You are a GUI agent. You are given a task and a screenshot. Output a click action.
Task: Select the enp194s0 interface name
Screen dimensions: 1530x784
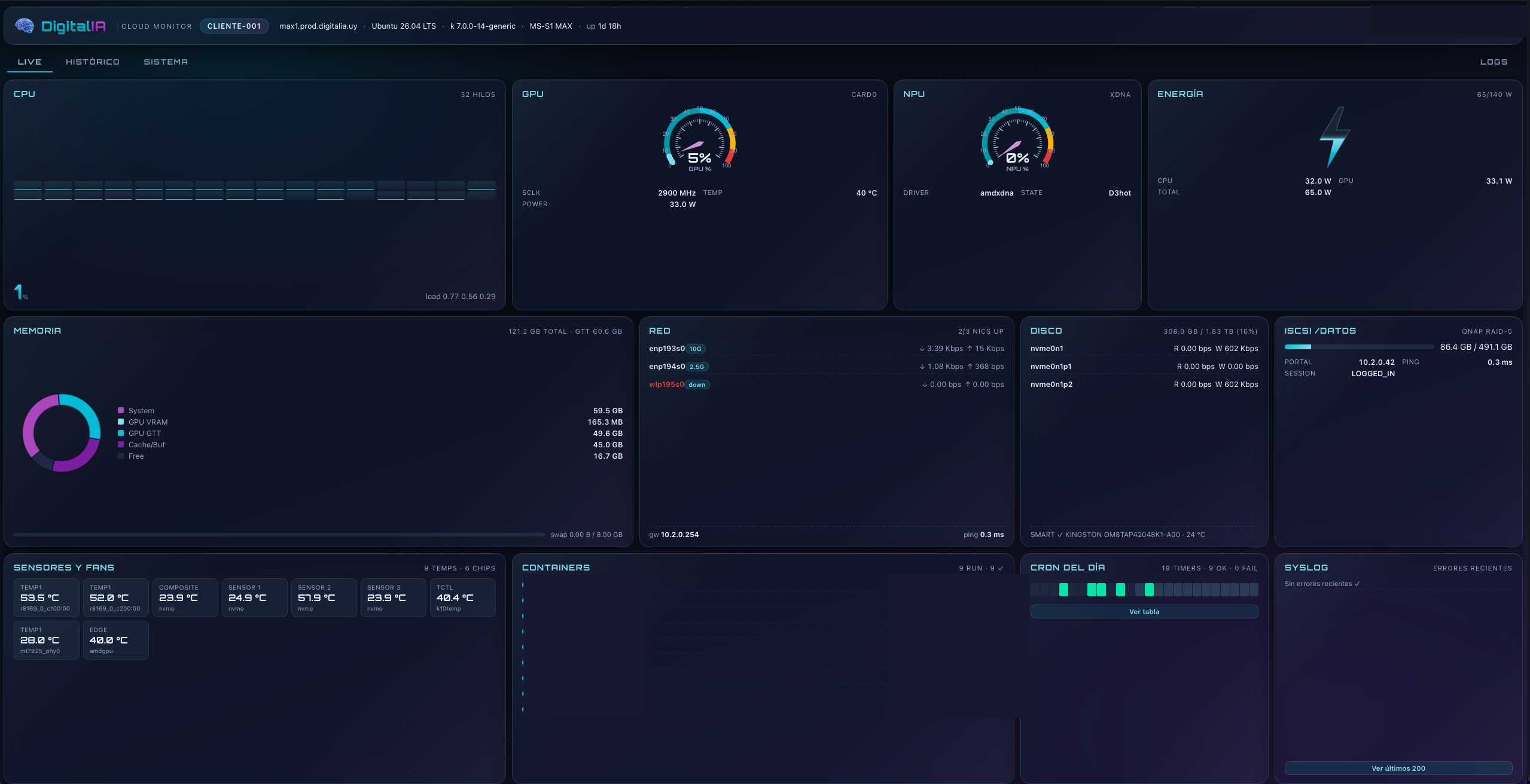click(x=666, y=366)
